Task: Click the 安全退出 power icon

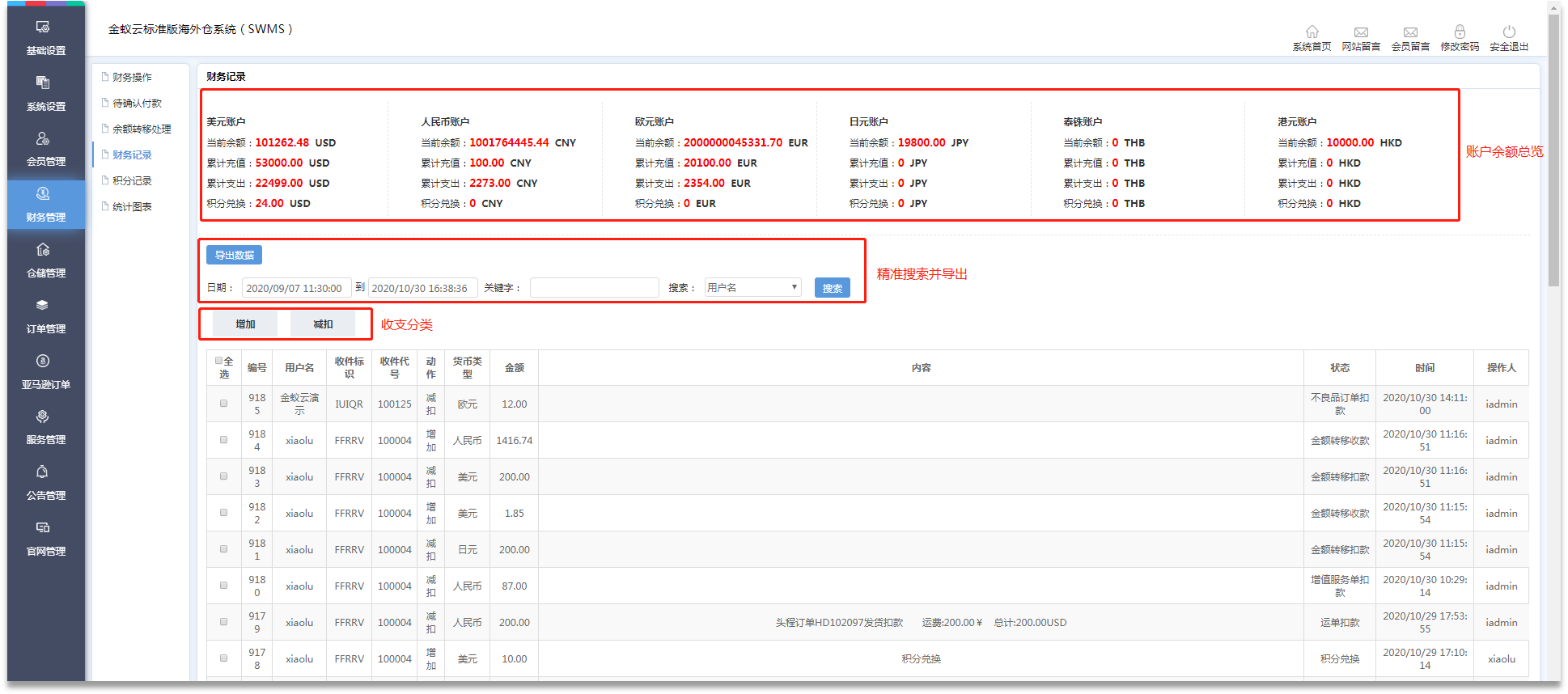Action: point(1508,32)
